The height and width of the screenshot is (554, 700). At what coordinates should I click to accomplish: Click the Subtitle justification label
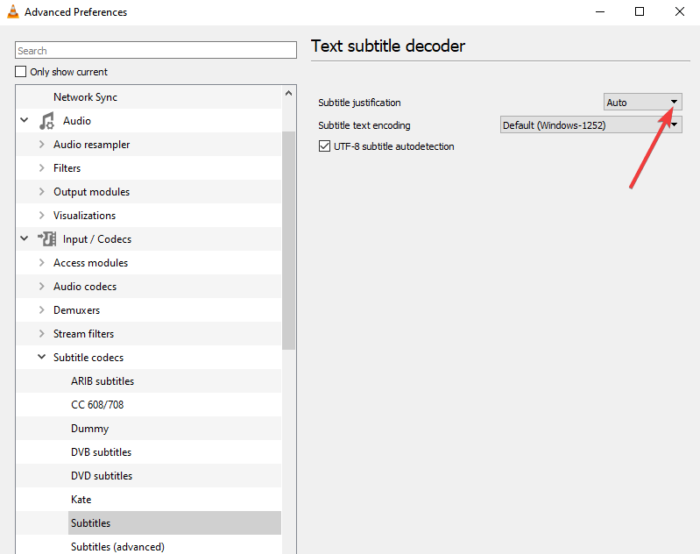click(359, 102)
